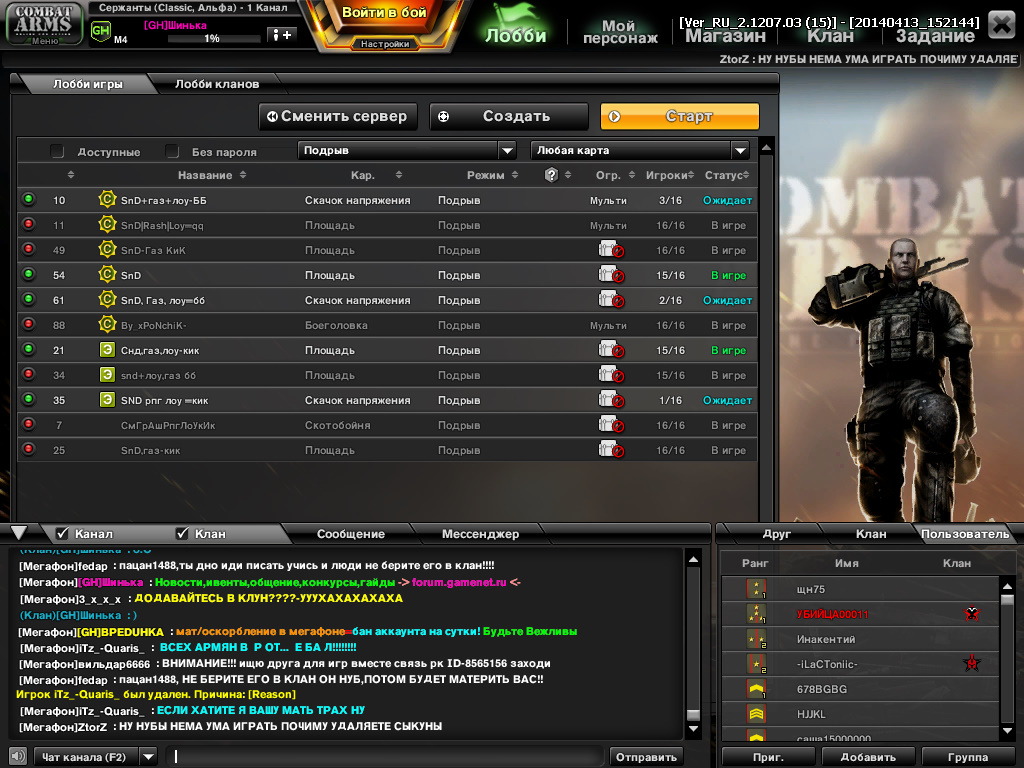Viewport: 1024px width, 768px height.
Task: Click the Группа button
Action: (967, 757)
